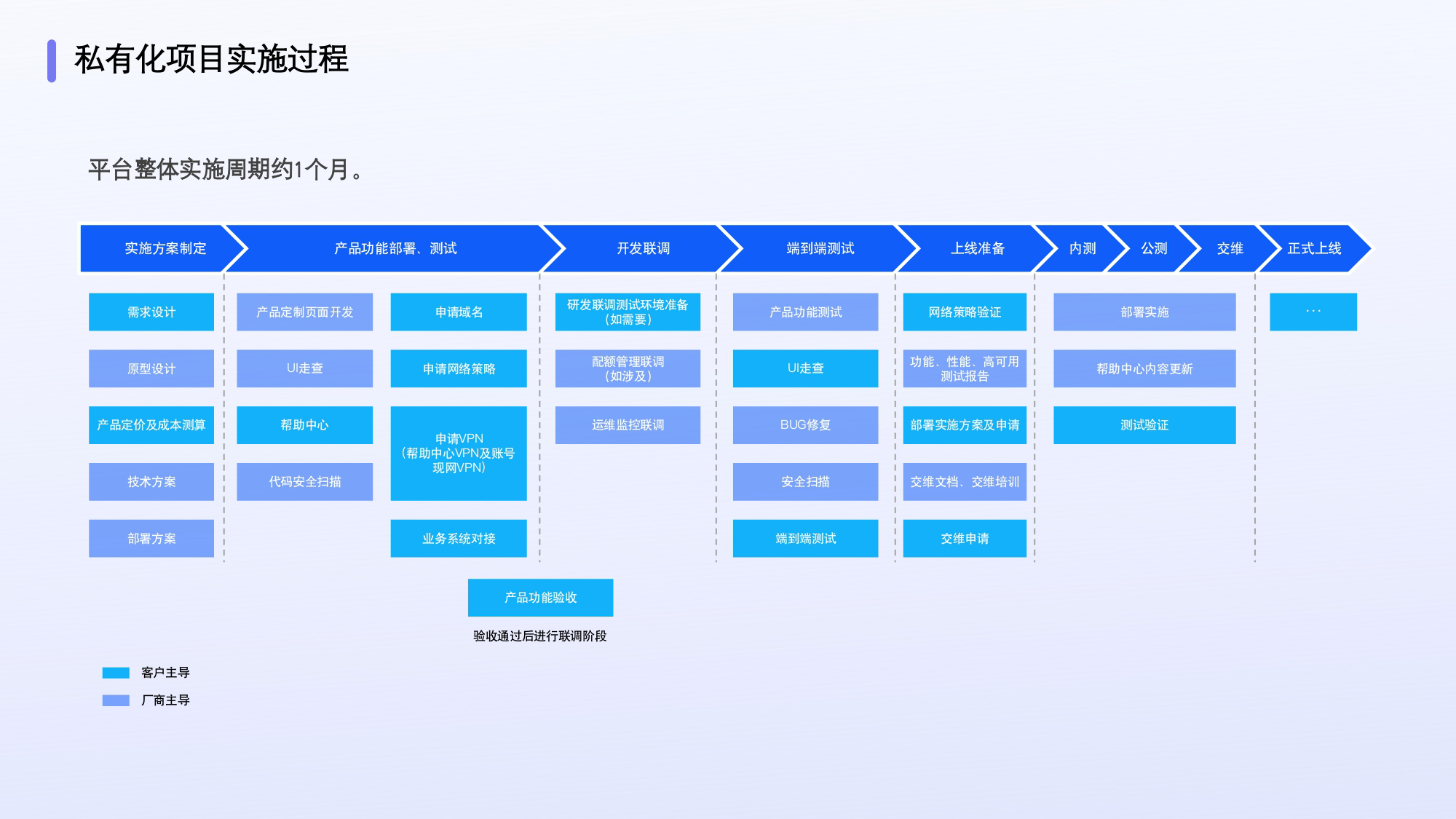The image size is (1456, 819).
Task: Select the 厂商主导 legend label
Action: (x=165, y=700)
